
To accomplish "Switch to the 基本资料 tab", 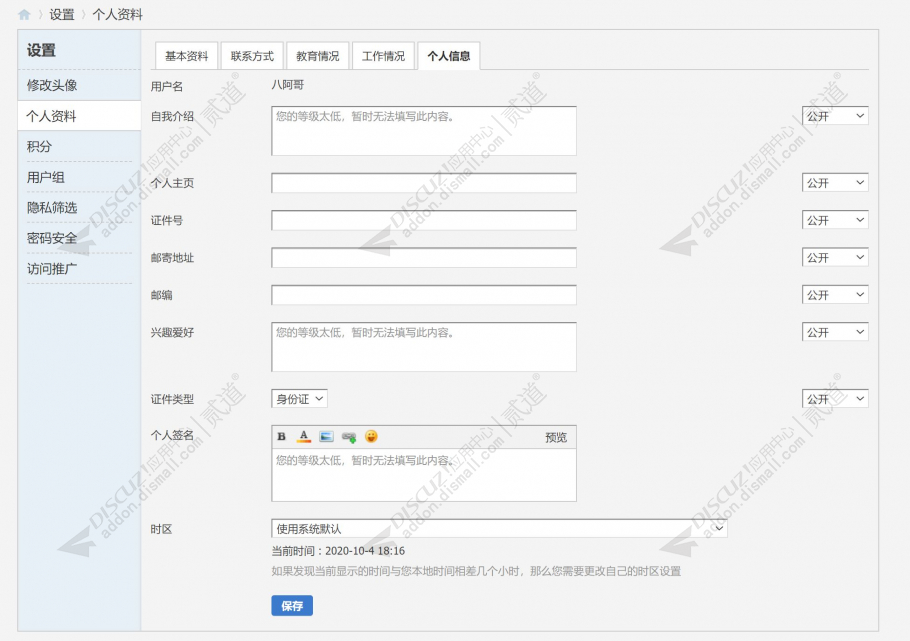I will tap(186, 56).
